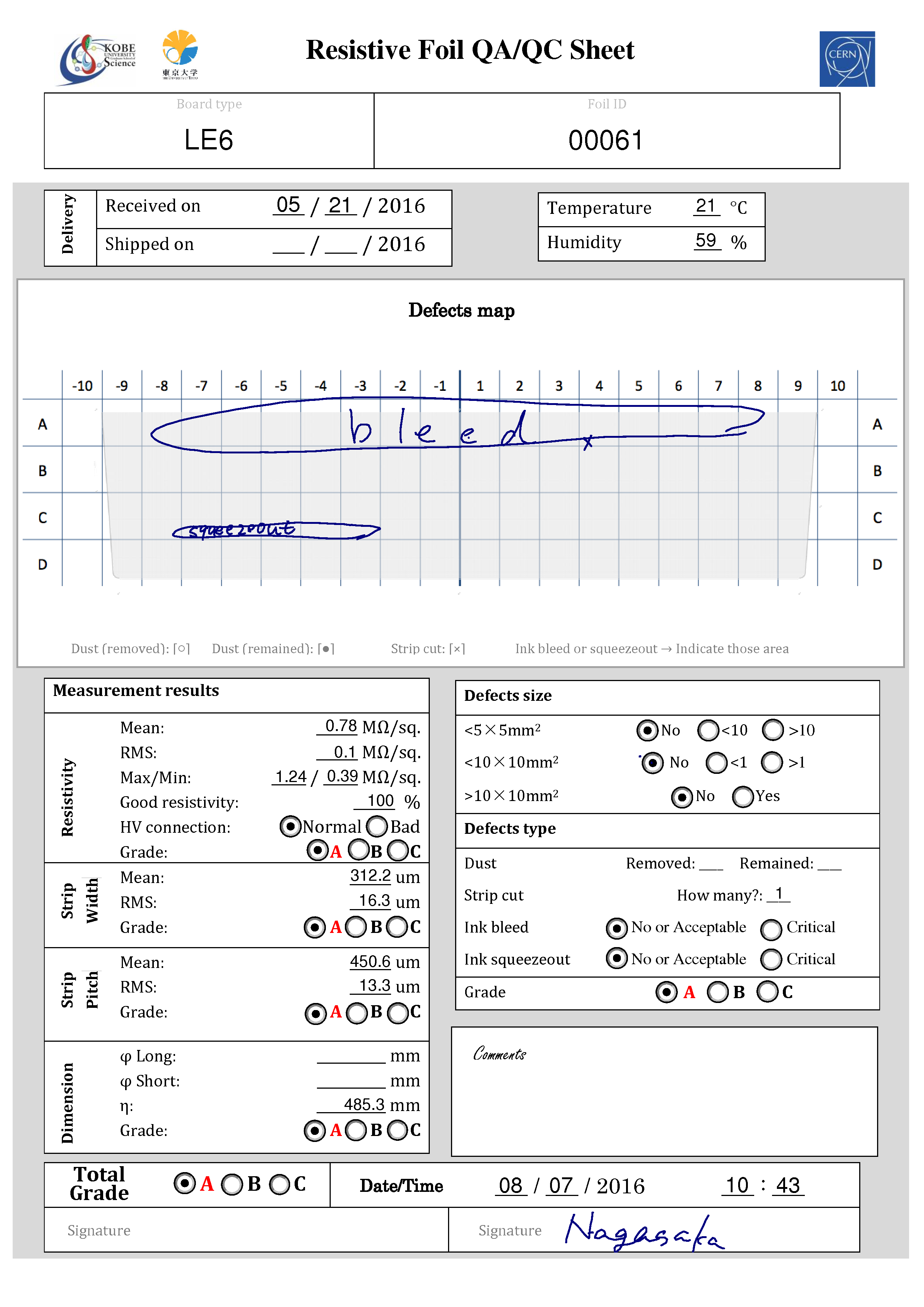
Task: Edit Strip Pitch Mean 450.6
Action: click(x=371, y=962)
